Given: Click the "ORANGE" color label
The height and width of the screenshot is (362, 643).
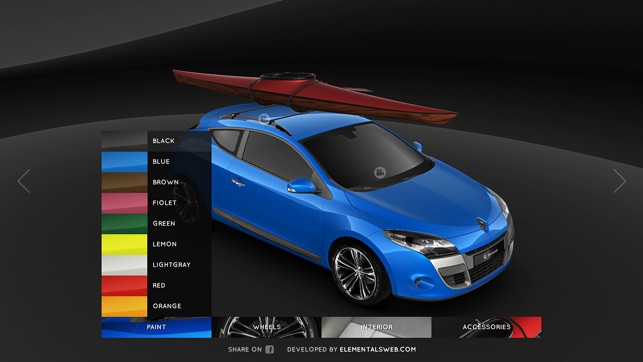Looking at the screenshot, I should click(x=167, y=306).
